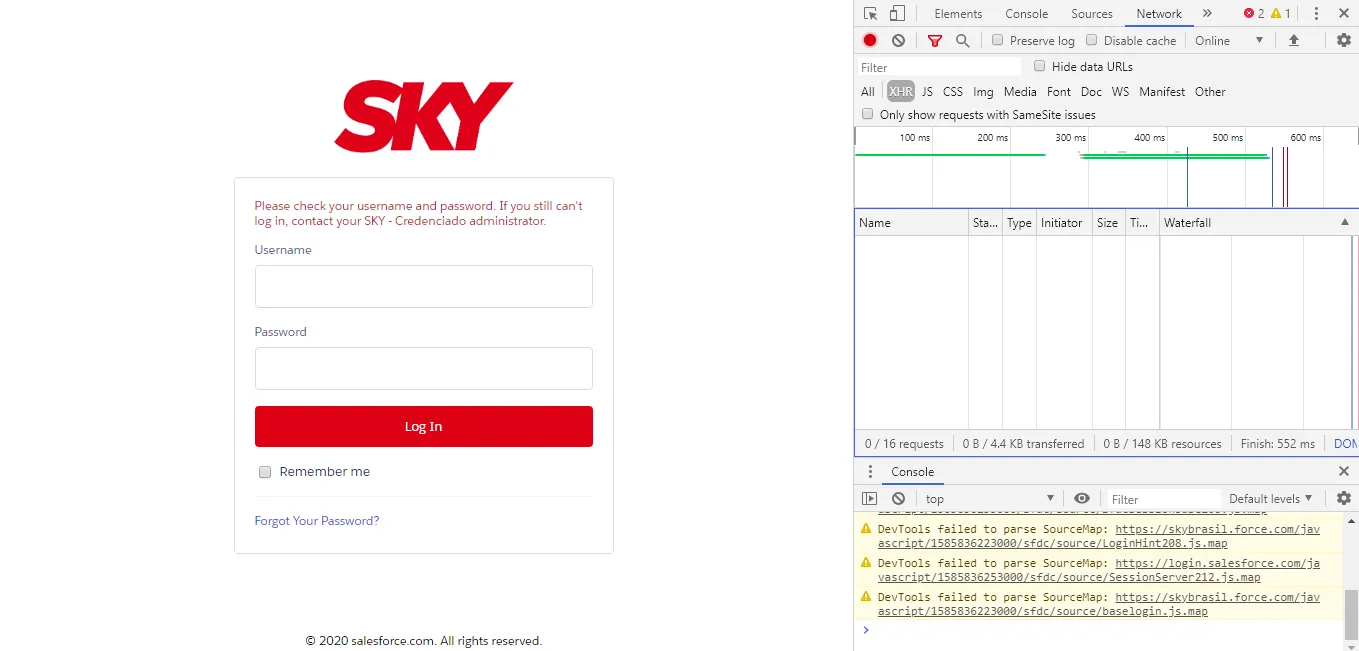Screen dimensions: 1359x651
Task: Check the Remember me checkbox
Action: coord(265,472)
